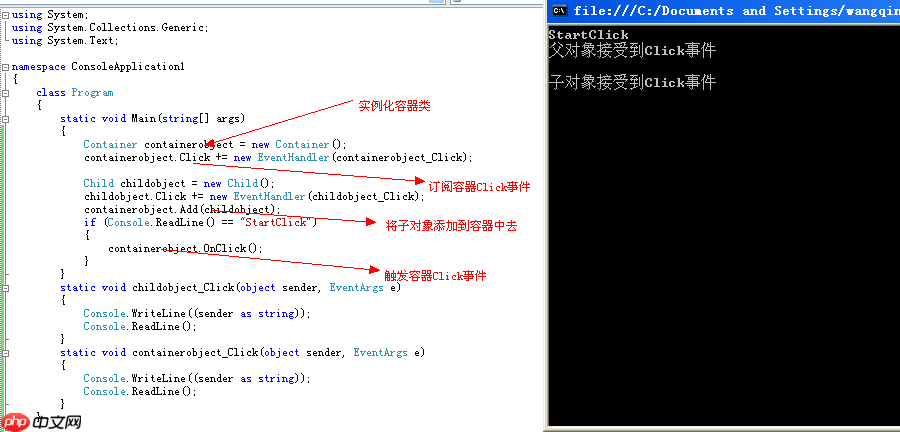Click the 'Child childobject = new Child();' line
Viewport: 900px width, 432px height.
coord(179,184)
